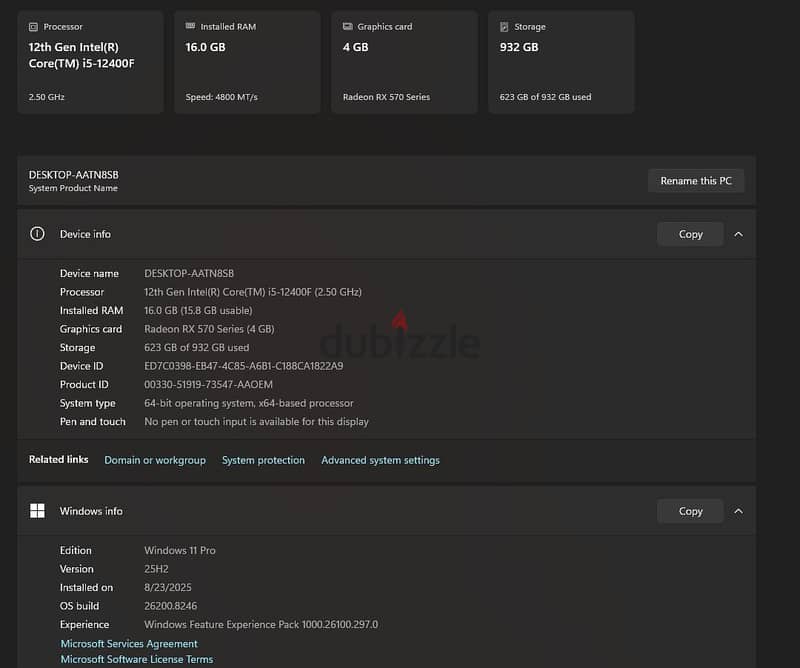Open Microsoft Services Agreement link

(129, 644)
